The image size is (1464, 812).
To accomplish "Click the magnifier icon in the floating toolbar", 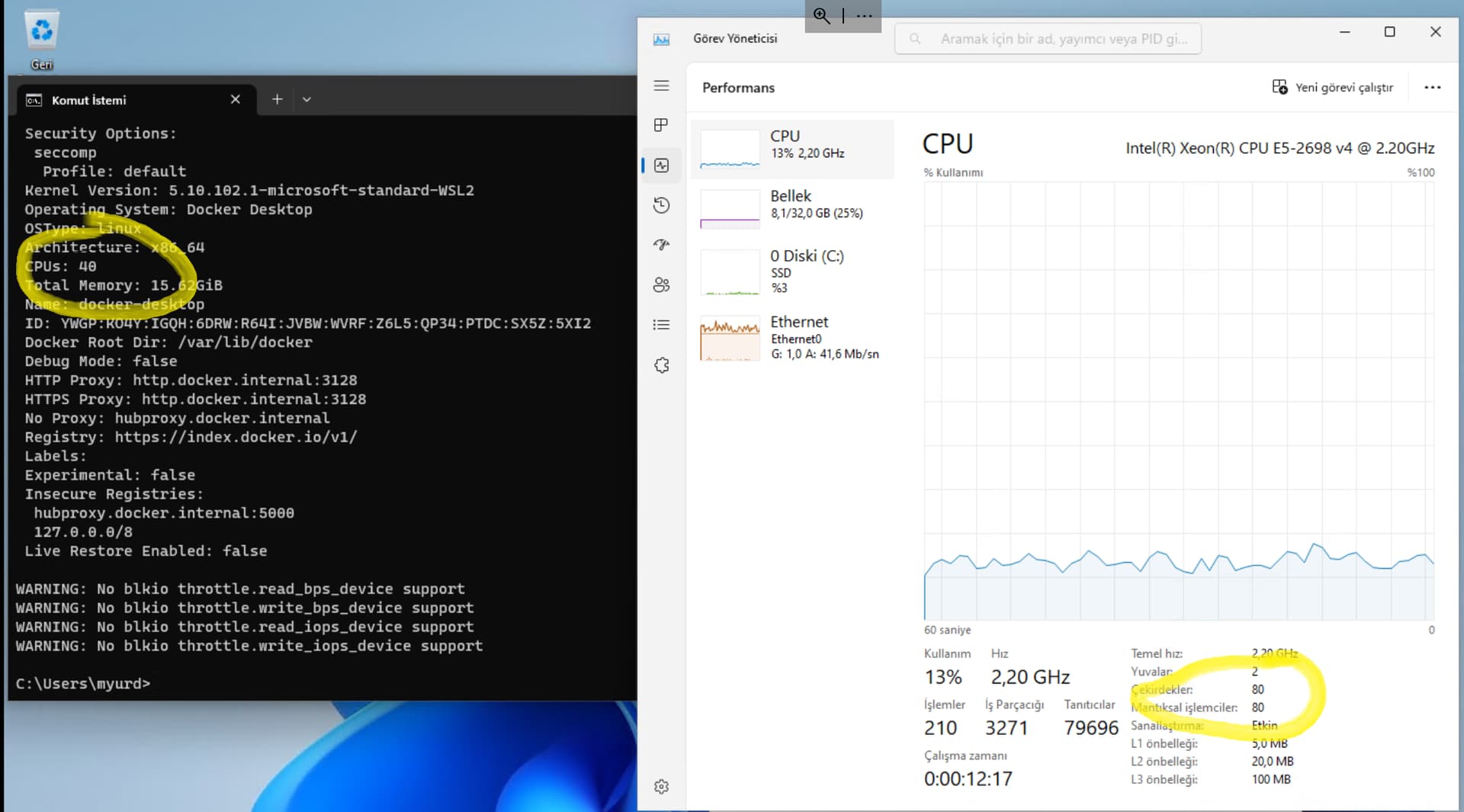I will click(x=821, y=15).
